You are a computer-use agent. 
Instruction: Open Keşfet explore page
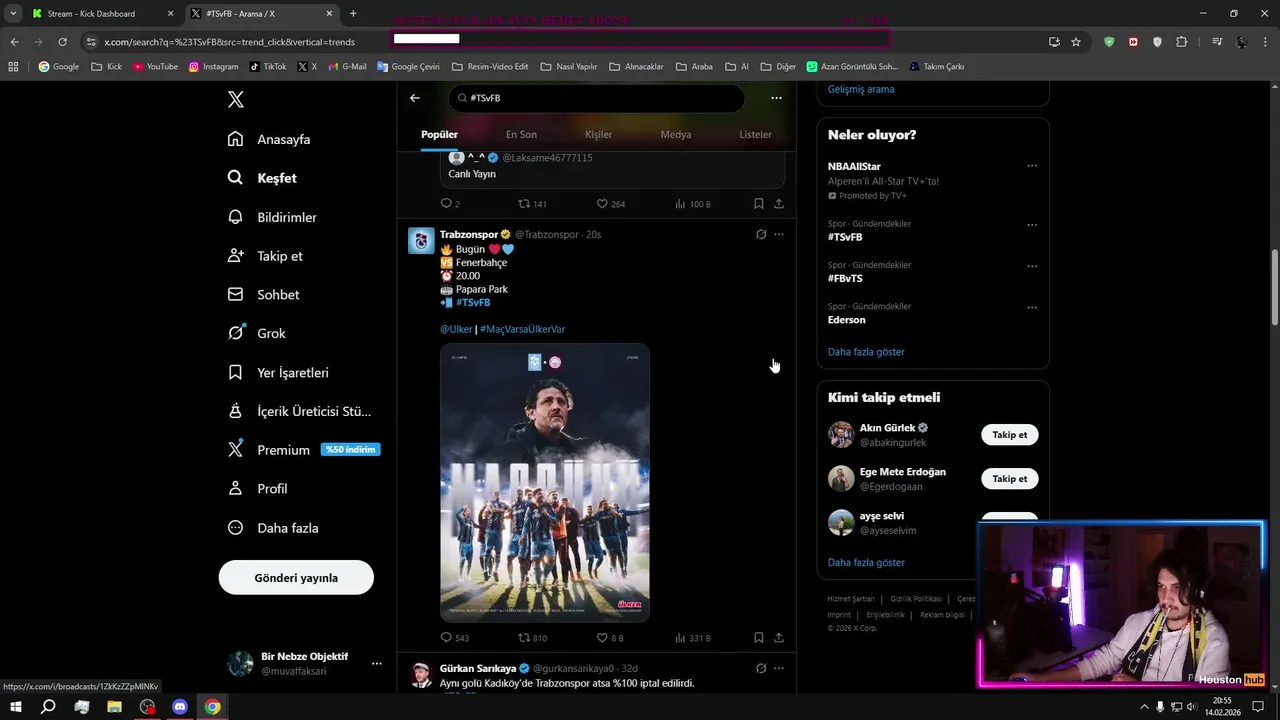(262, 178)
